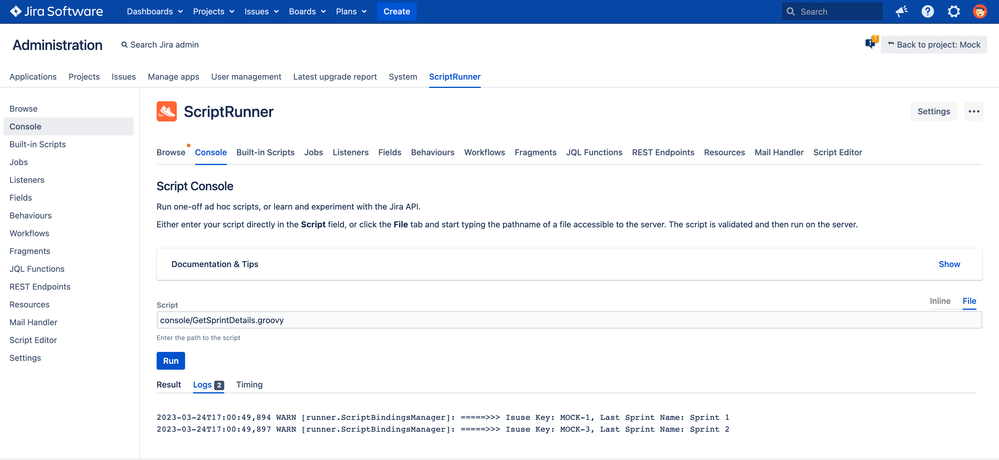Image resolution: width=999 pixels, height=460 pixels.
Task: Open the System admin tab
Action: pyautogui.click(x=403, y=76)
